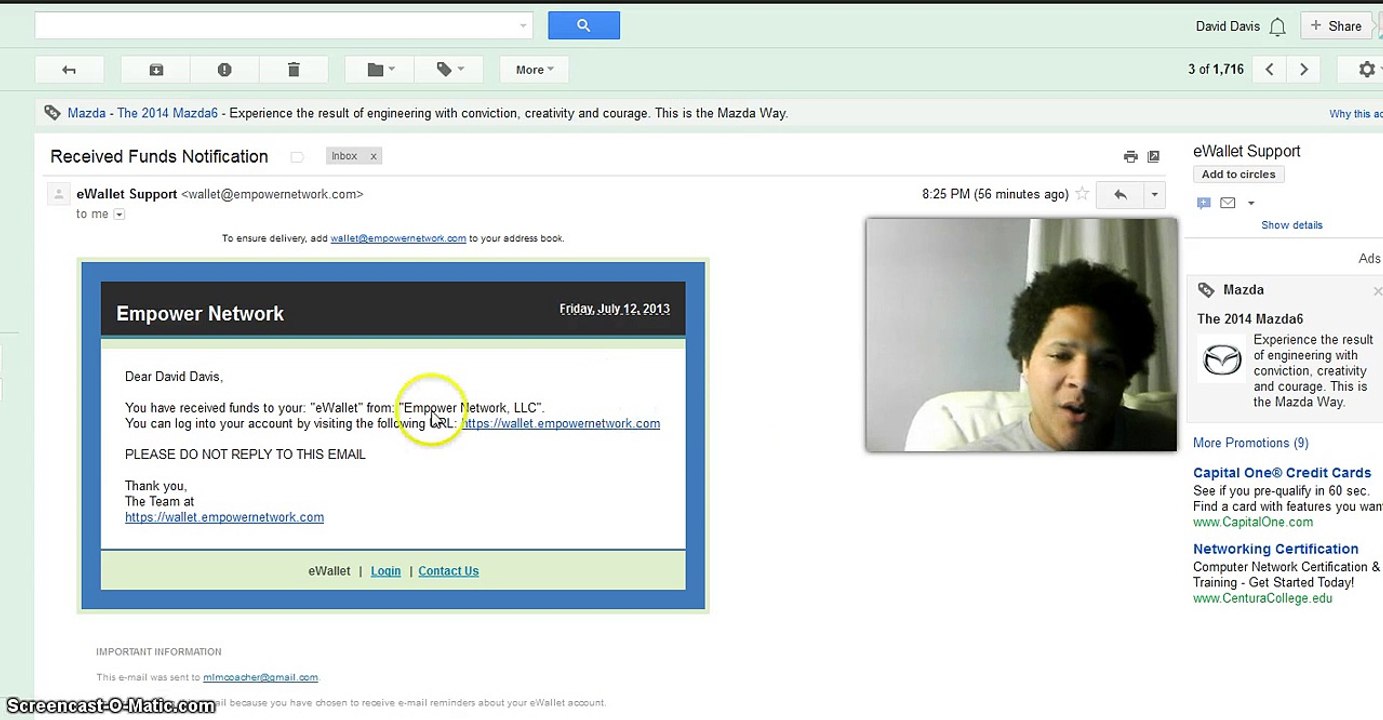
Task: Click the '8:25 PM (56 minutes ago)' timestamp
Action: (x=995, y=194)
